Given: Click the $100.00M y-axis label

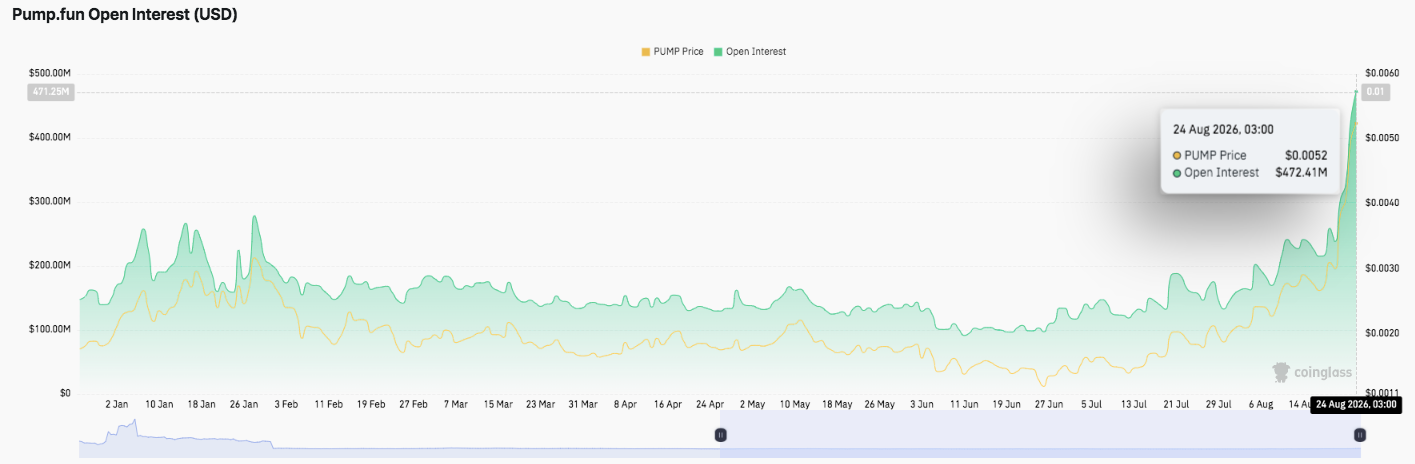Looking at the screenshot, I should coord(50,329).
